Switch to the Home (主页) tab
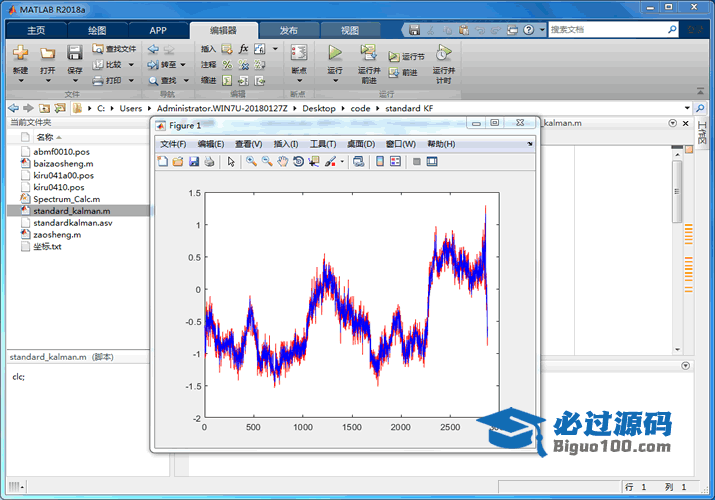Viewport: 715px width, 500px height. pyautogui.click(x=36, y=30)
